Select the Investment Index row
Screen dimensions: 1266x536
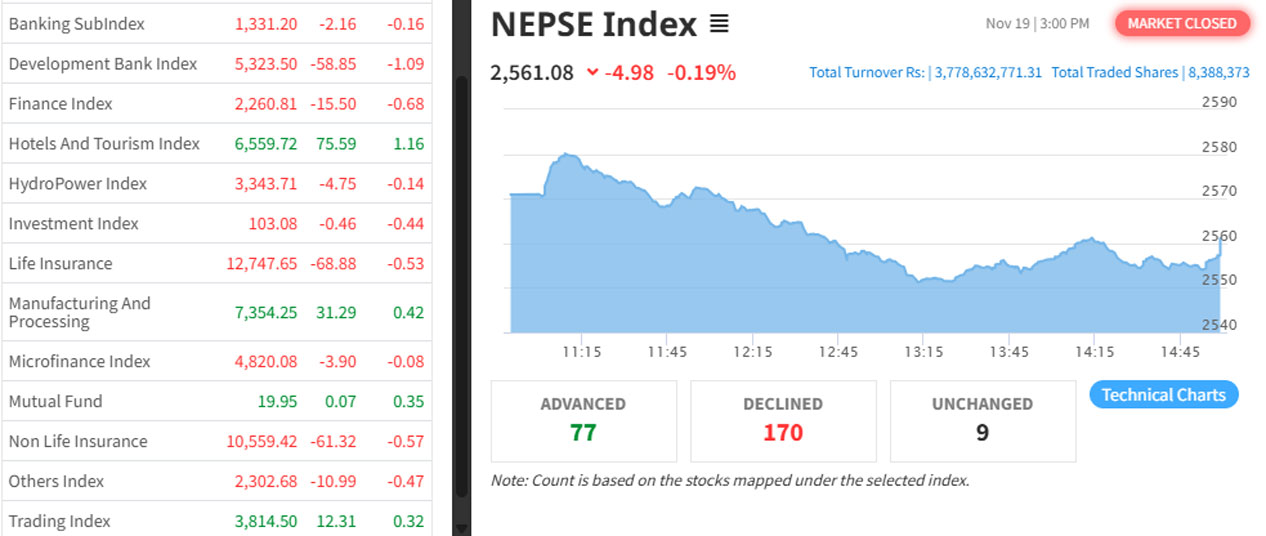pyautogui.click(x=74, y=224)
